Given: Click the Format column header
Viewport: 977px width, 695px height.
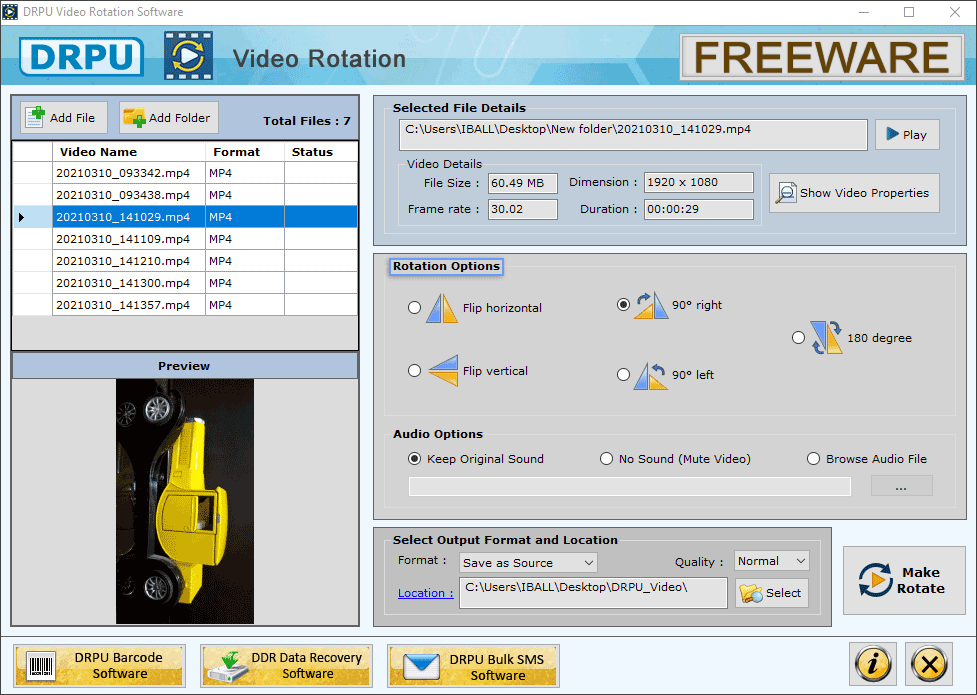Looking at the screenshot, I should [x=245, y=151].
